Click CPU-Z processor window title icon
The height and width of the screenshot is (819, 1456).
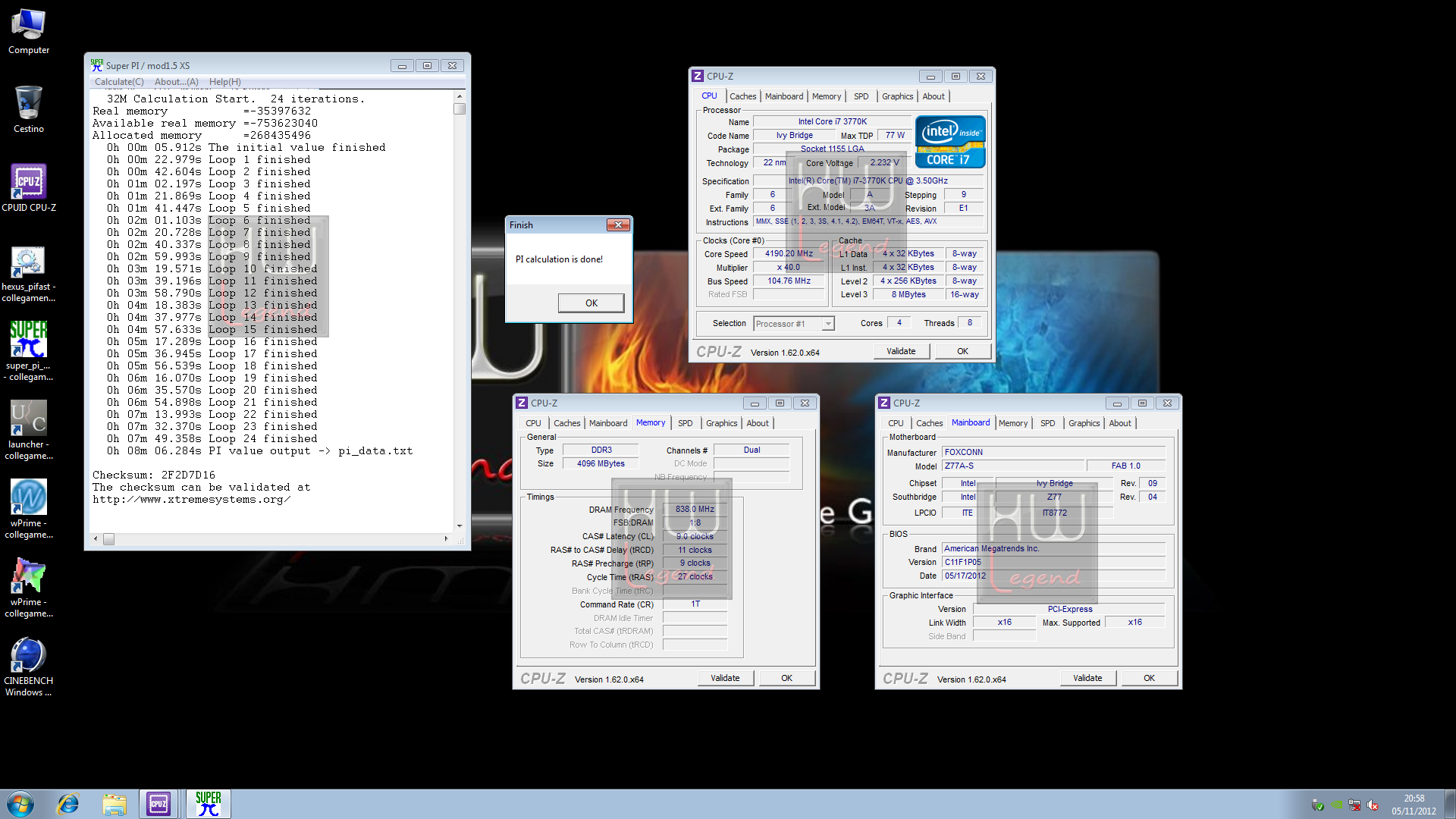(698, 76)
